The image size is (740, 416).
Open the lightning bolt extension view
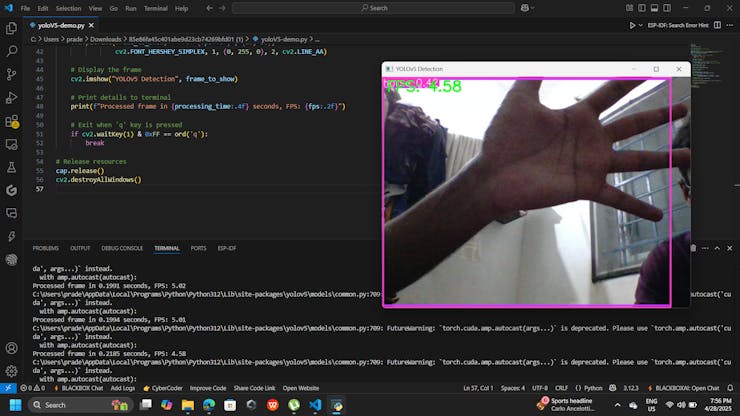[x=11, y=236]
